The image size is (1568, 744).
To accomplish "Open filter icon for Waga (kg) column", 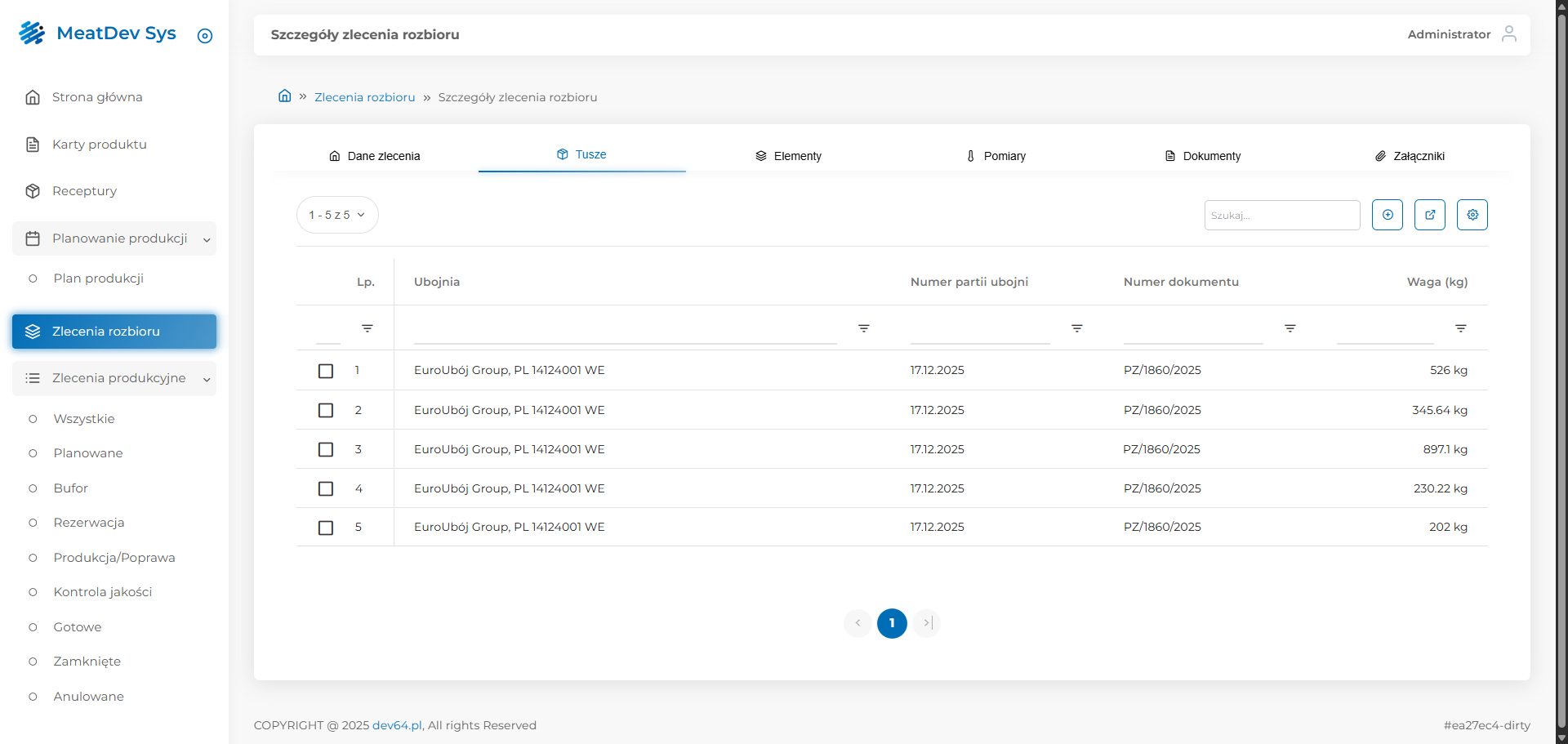I will pos(1460,328).
